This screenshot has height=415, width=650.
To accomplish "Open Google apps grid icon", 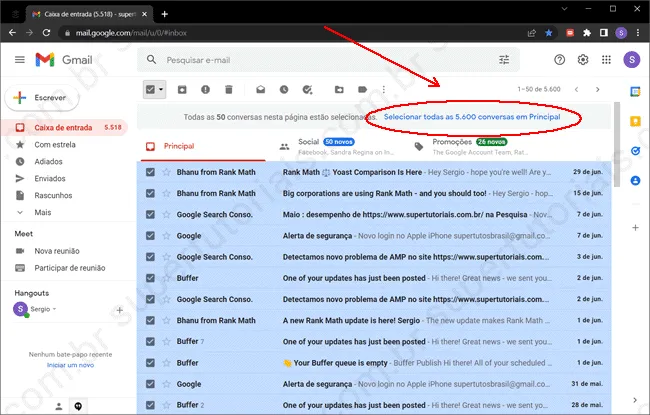I will click(606, 60).
